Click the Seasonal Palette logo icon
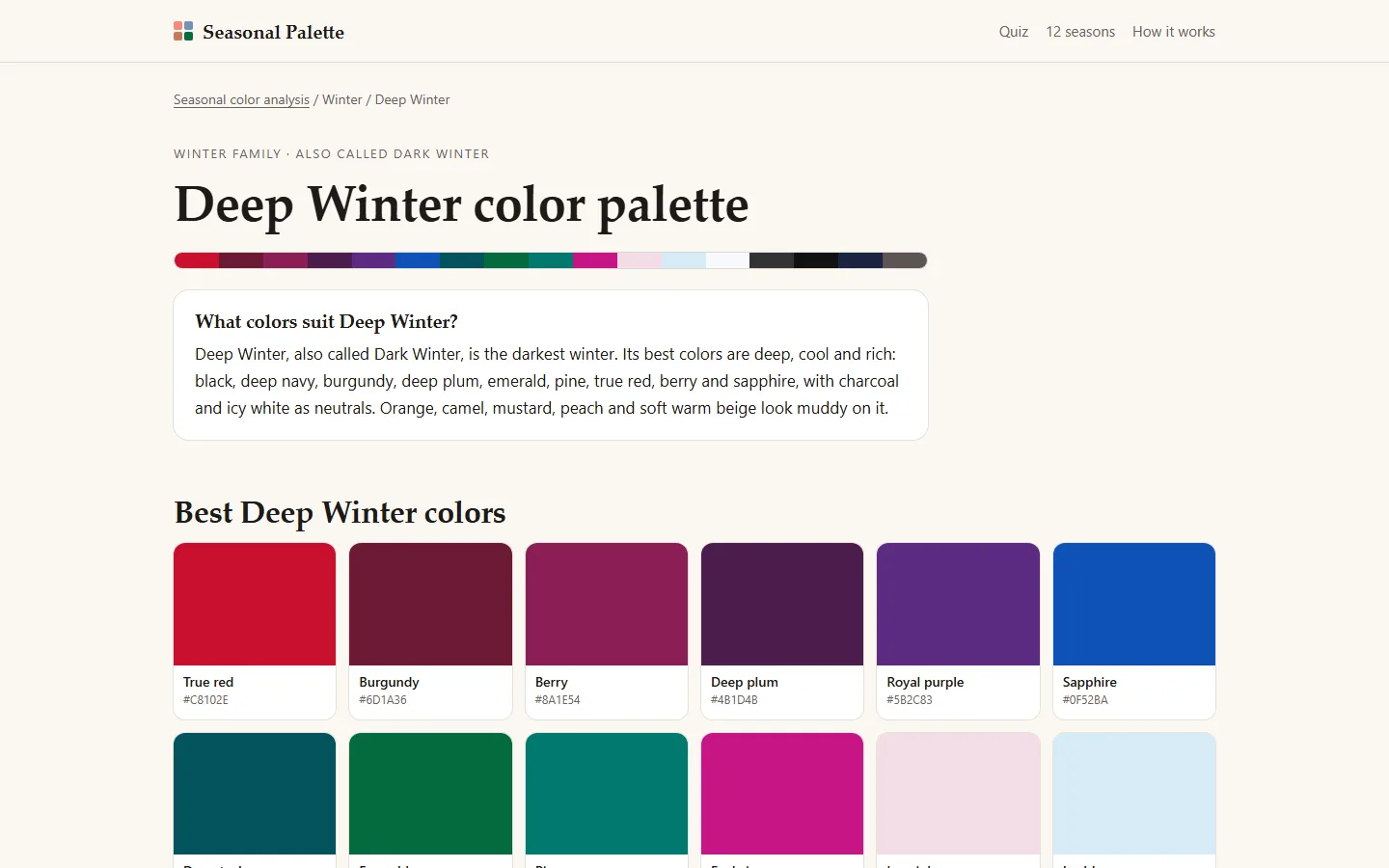The height and width of the screenshot is (868, 1389). pyautogui.click(x=183, y=32)
